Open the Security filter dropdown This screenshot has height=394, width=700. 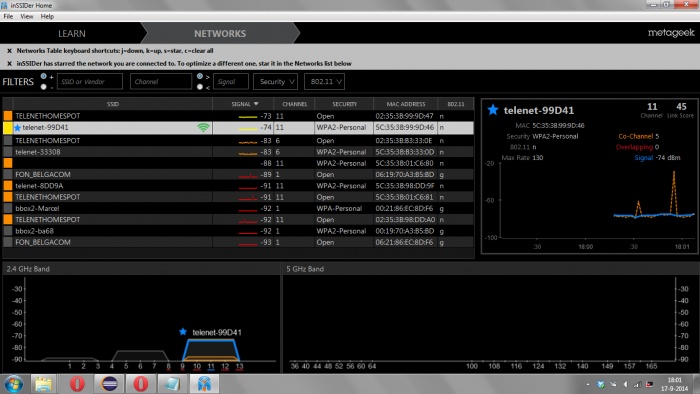coord(275,82)
